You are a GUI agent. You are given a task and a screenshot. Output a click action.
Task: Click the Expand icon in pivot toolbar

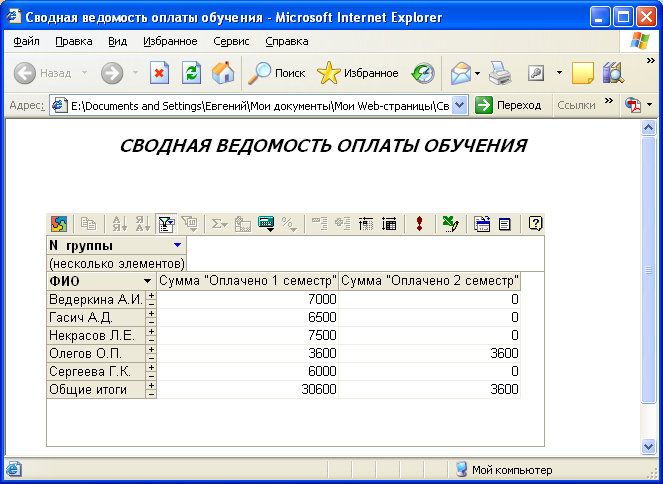coord(343,224)
